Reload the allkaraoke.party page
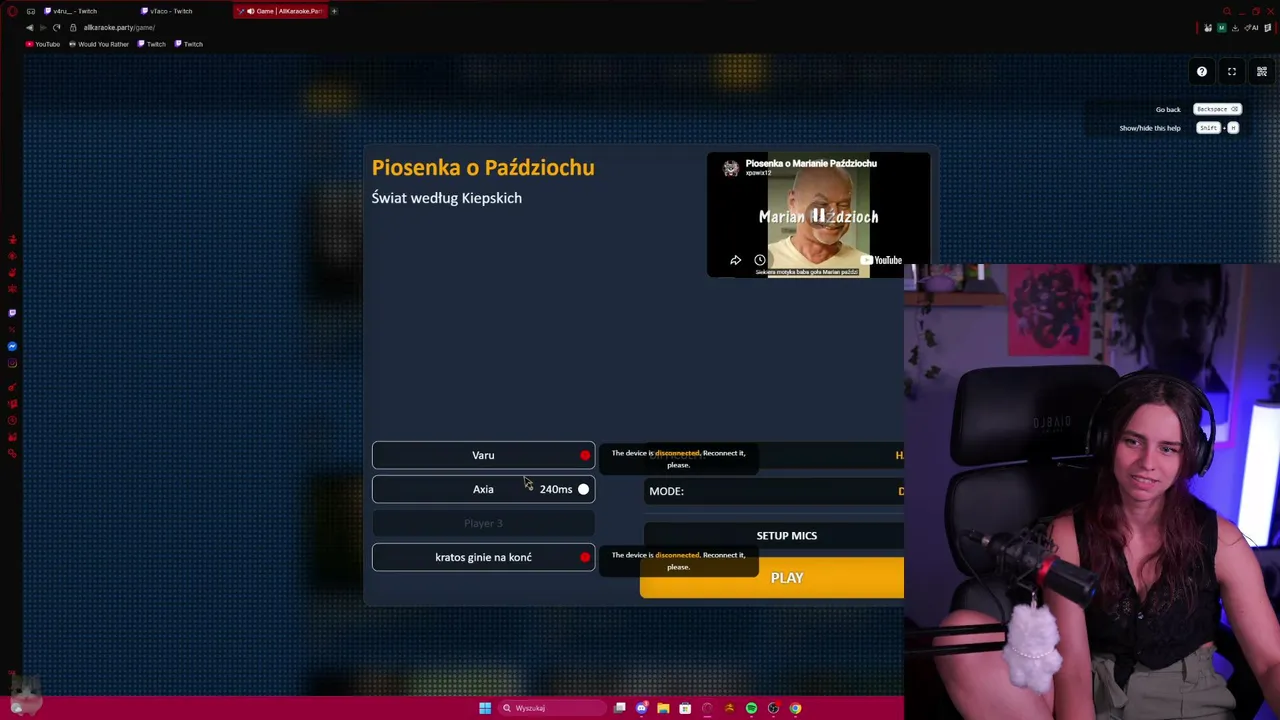The height and width of the screenshot is (720, 1280). pos(57,27)
